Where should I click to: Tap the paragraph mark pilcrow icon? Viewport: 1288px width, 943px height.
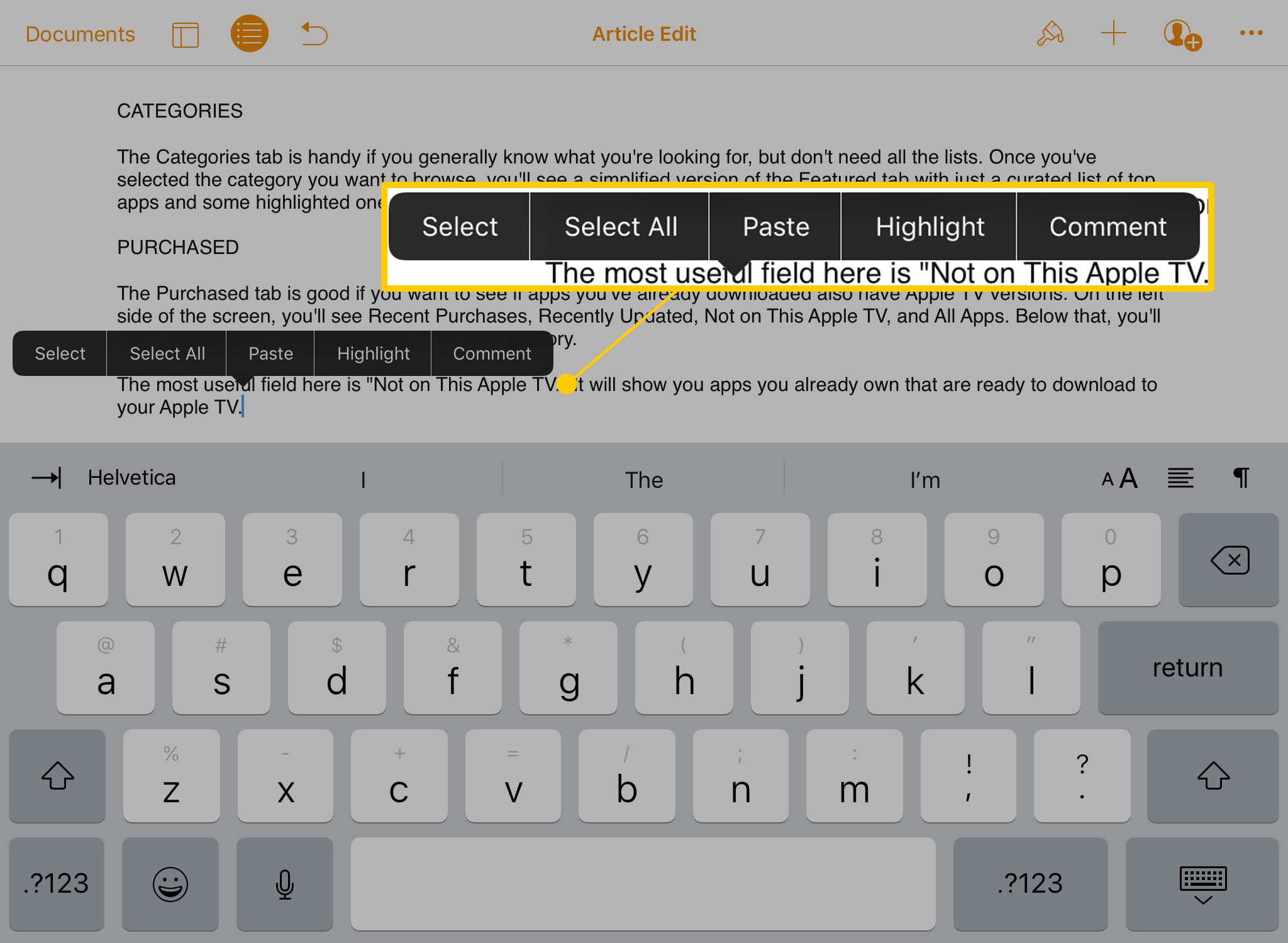(1241, 478)
